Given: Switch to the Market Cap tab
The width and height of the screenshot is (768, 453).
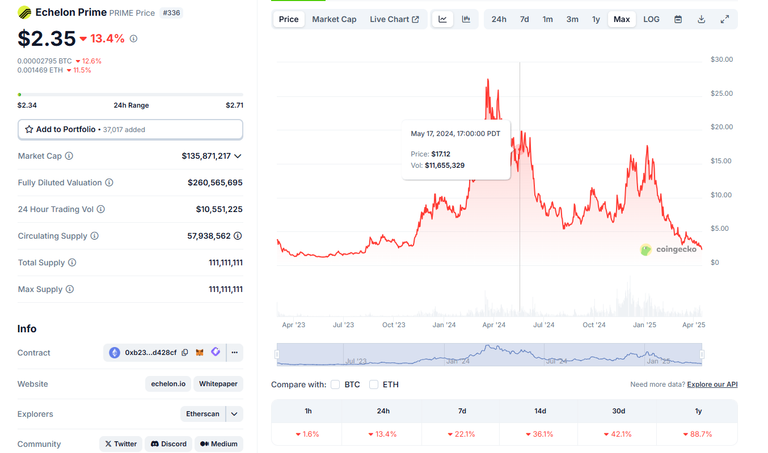Looking at the screenshot, I should [x=334, y=19].
